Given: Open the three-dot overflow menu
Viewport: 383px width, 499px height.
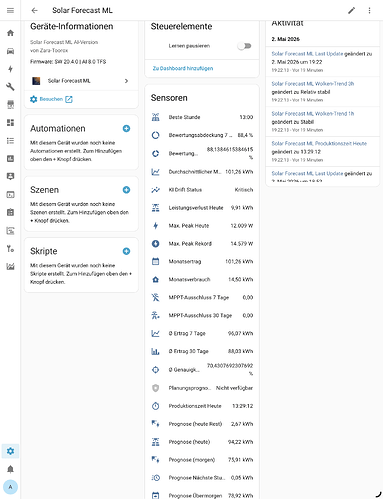Looking at the screenshot, I should pyautogui.click(x=369, y=11).
